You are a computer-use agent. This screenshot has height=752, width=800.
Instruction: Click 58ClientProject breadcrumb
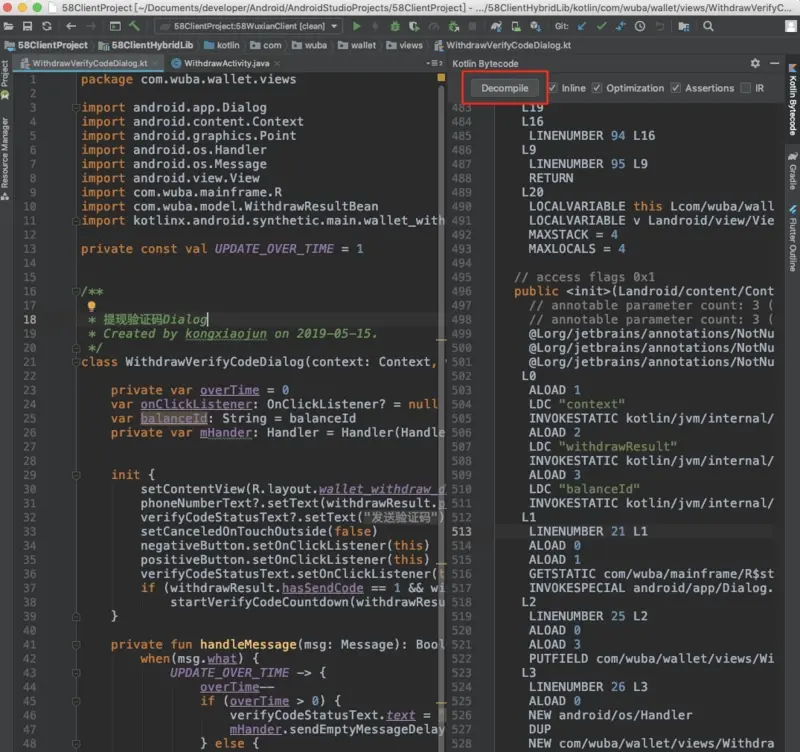tap(46, 45)
